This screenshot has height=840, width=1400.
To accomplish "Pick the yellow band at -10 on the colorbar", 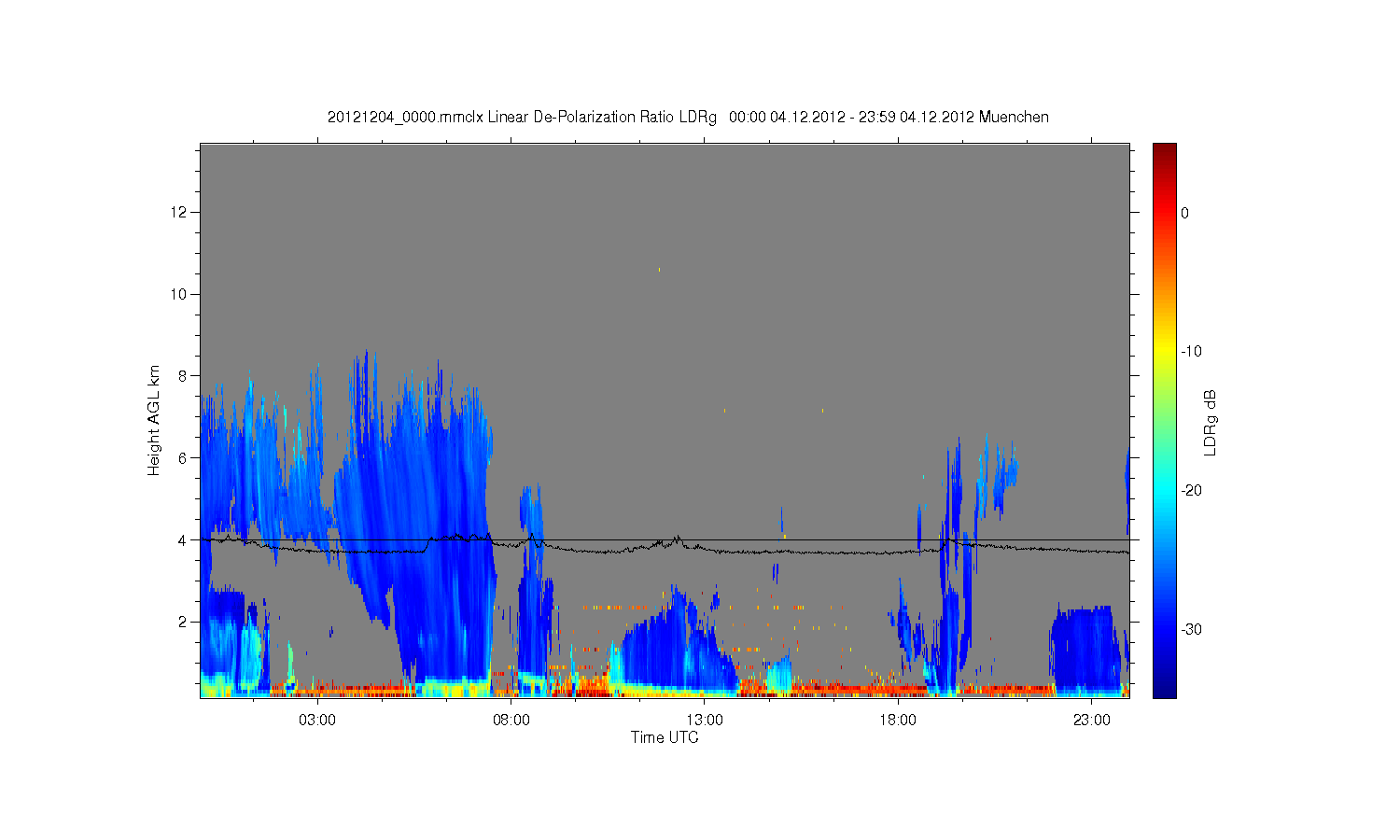I will [x=1164, y=352].
